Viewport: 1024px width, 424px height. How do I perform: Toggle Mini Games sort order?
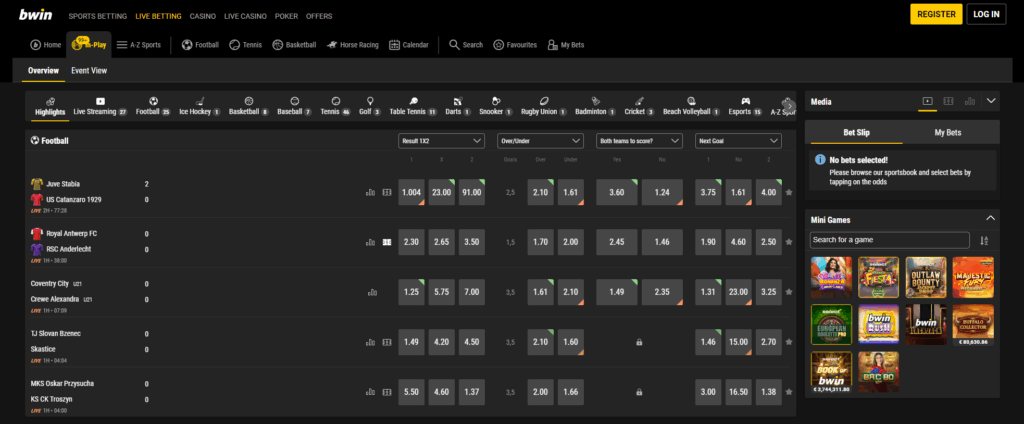click(984, 240)
